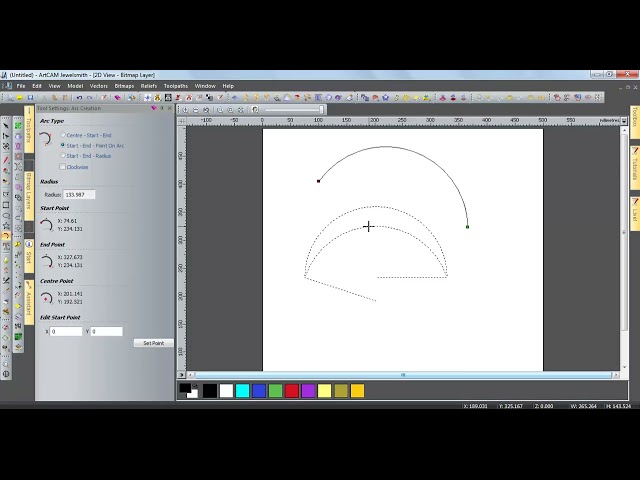Open the Model menu
Viewport: 640px width, 480px height.
pyautogui.click(x=75, y=86)
